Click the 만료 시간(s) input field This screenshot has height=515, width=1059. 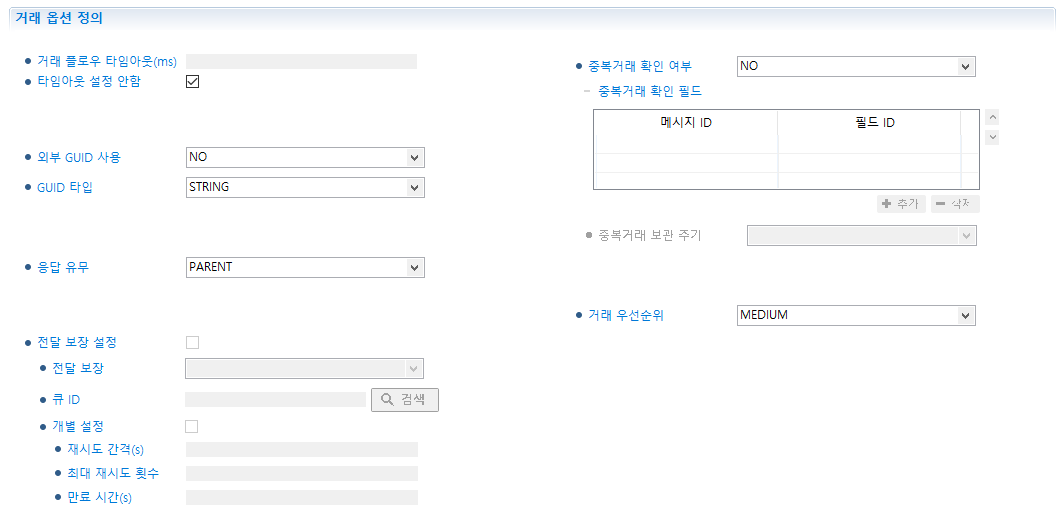301,497
